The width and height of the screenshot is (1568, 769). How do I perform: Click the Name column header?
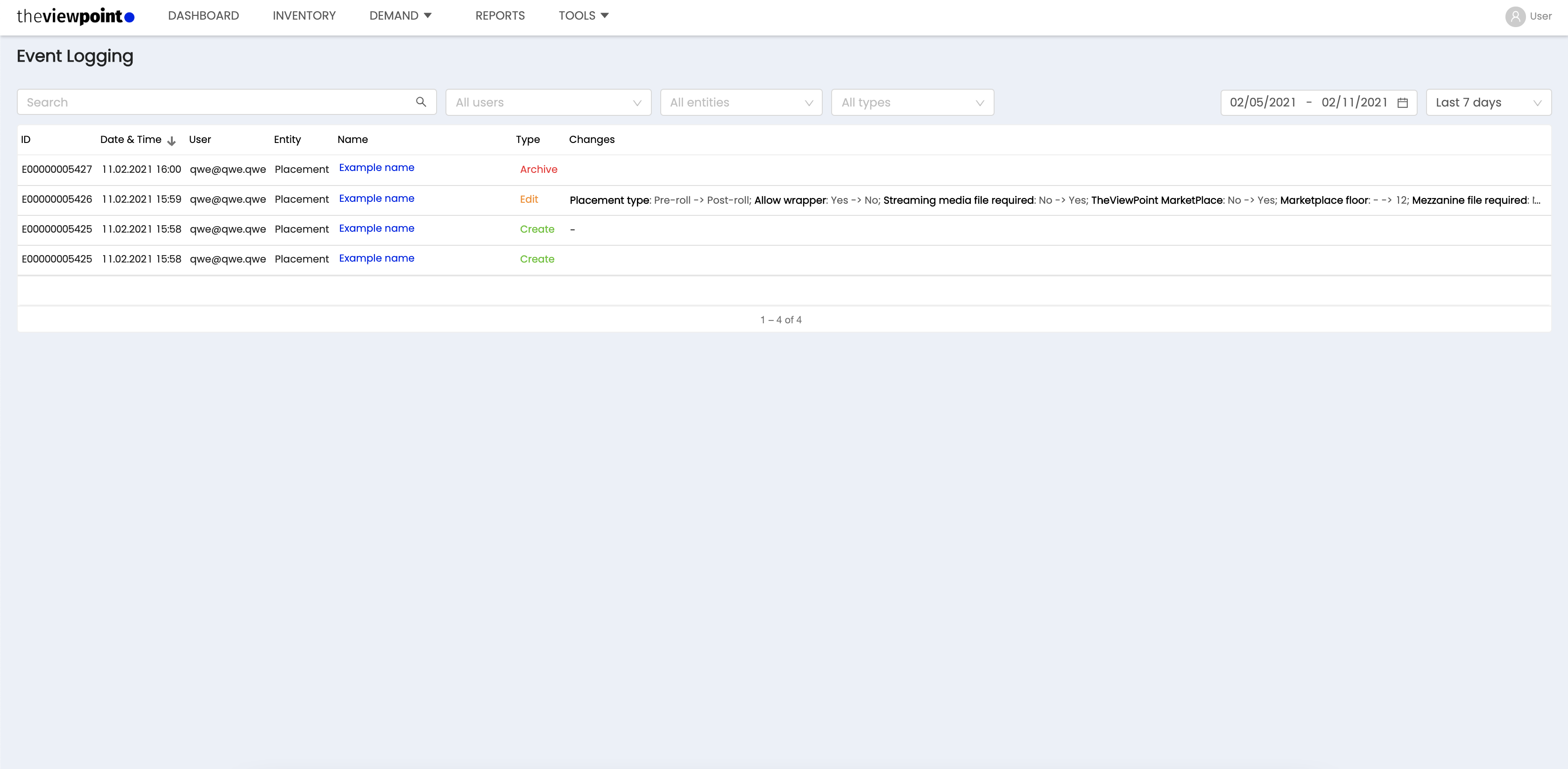353,139
